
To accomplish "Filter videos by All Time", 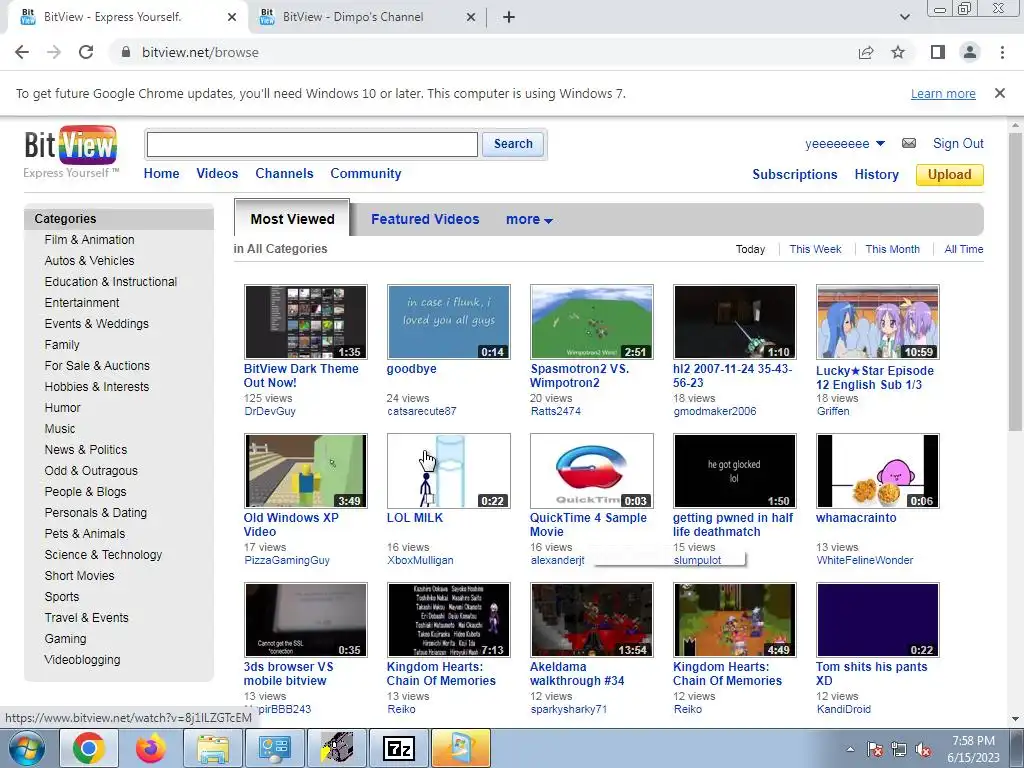I will pyautogui.click(x=963, y=249).
